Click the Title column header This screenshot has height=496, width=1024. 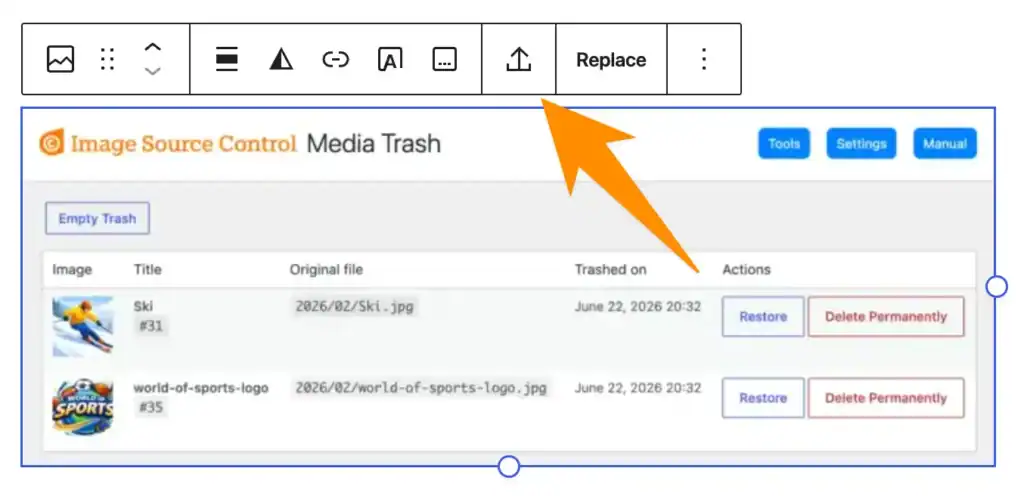148,270
